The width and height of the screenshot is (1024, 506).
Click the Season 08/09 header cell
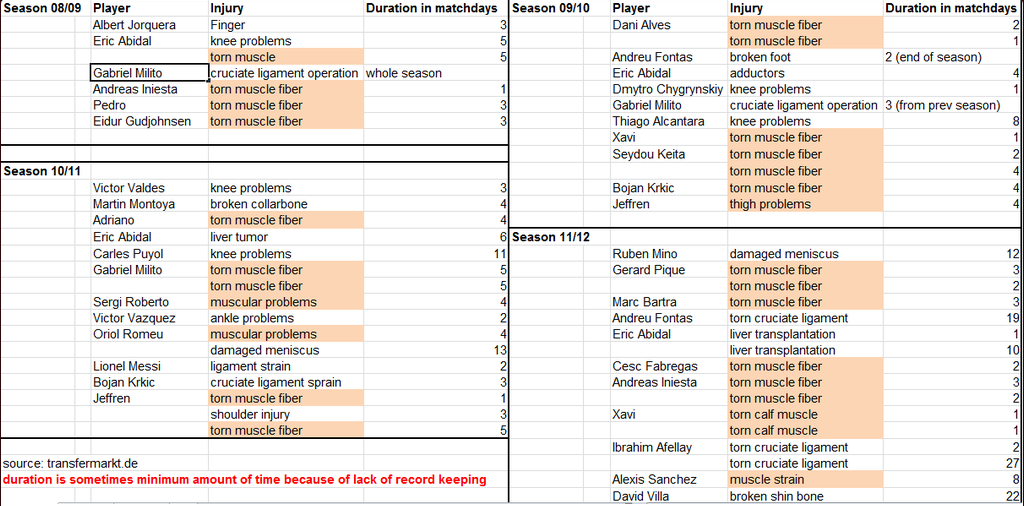(x=45, y=8)
